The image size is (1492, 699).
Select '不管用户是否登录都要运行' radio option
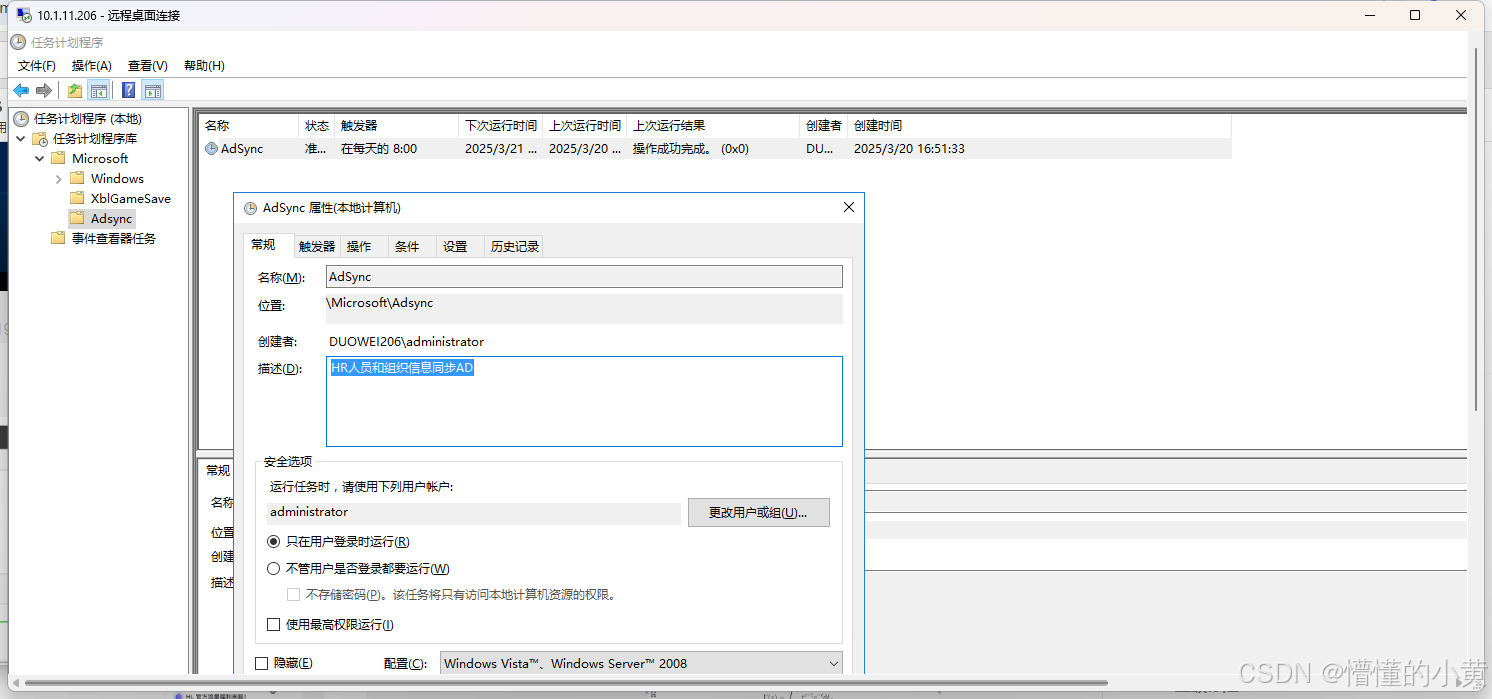pyautogui.click(x=274, y=569)
